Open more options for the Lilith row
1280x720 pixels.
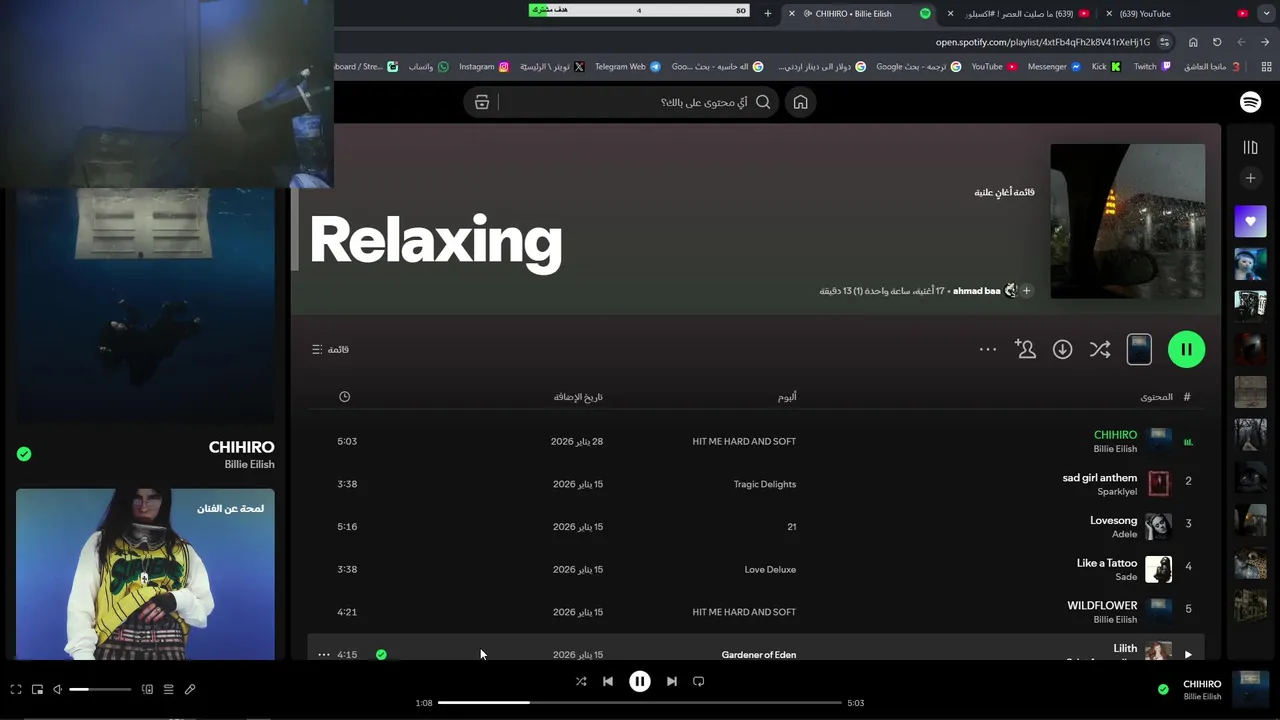point(324,655)
